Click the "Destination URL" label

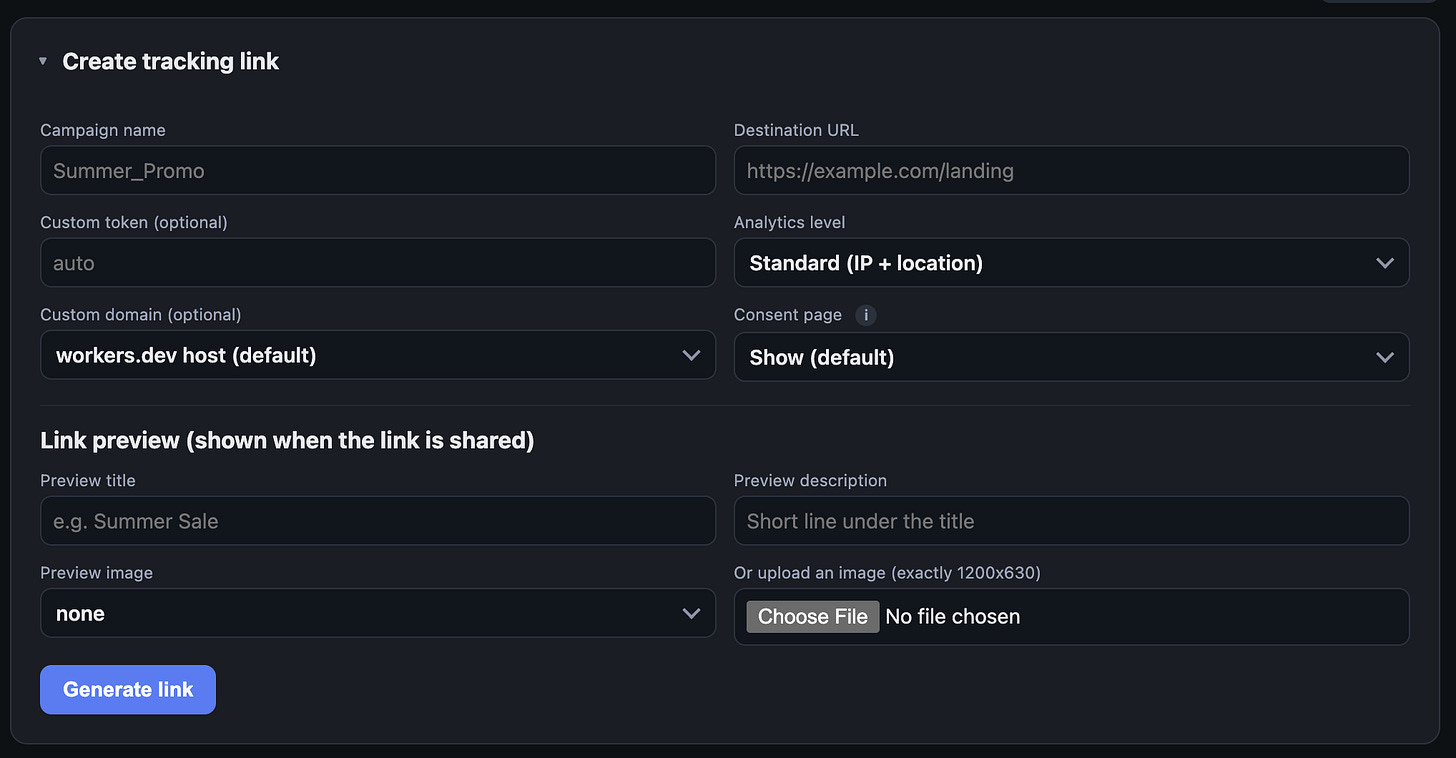pos(796,130)
